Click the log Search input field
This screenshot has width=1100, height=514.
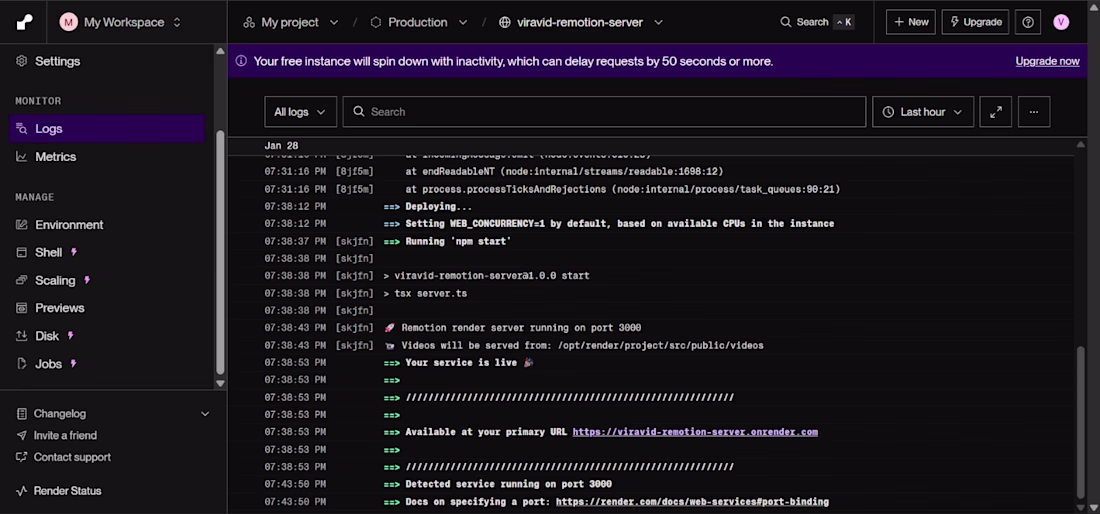604,111
